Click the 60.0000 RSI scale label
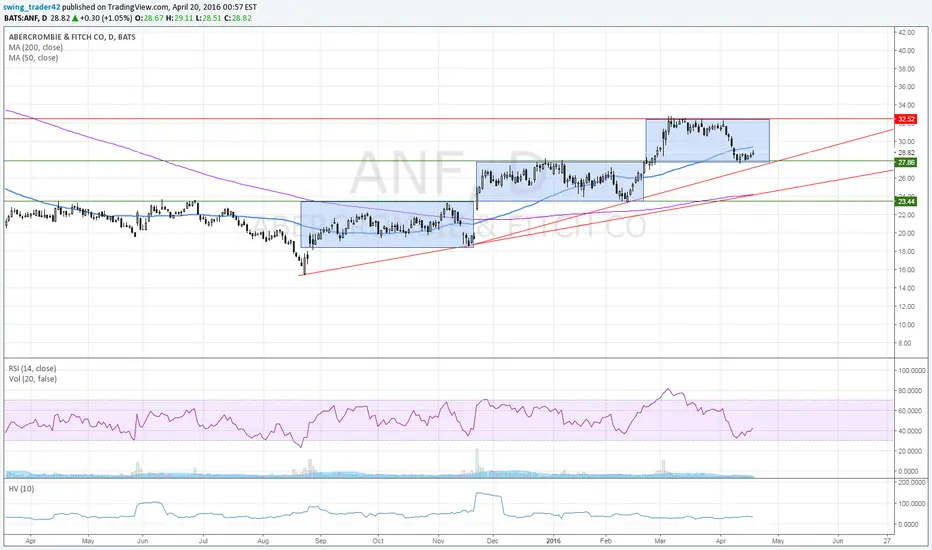This screenshot has width=932, height=550. (x=912, y=411)
